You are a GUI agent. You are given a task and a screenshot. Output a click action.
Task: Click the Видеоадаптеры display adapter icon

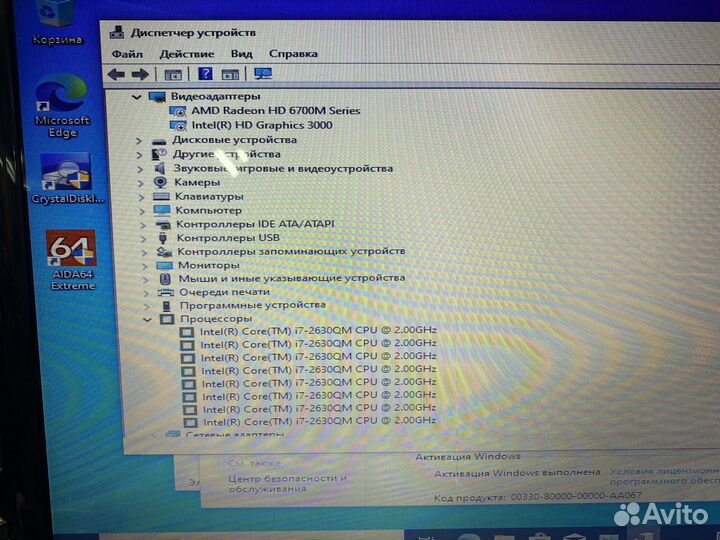click(157, 97)
